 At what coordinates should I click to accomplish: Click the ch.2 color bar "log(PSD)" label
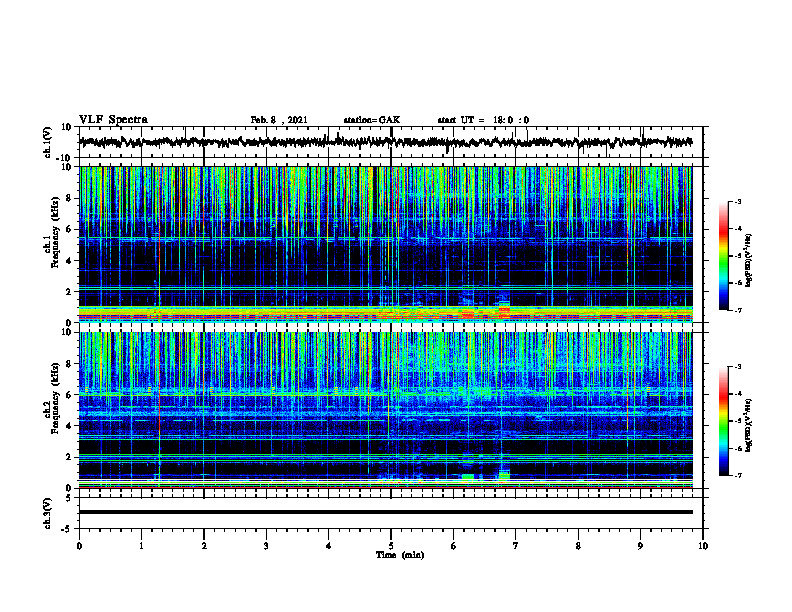click(x=749, y=425)
